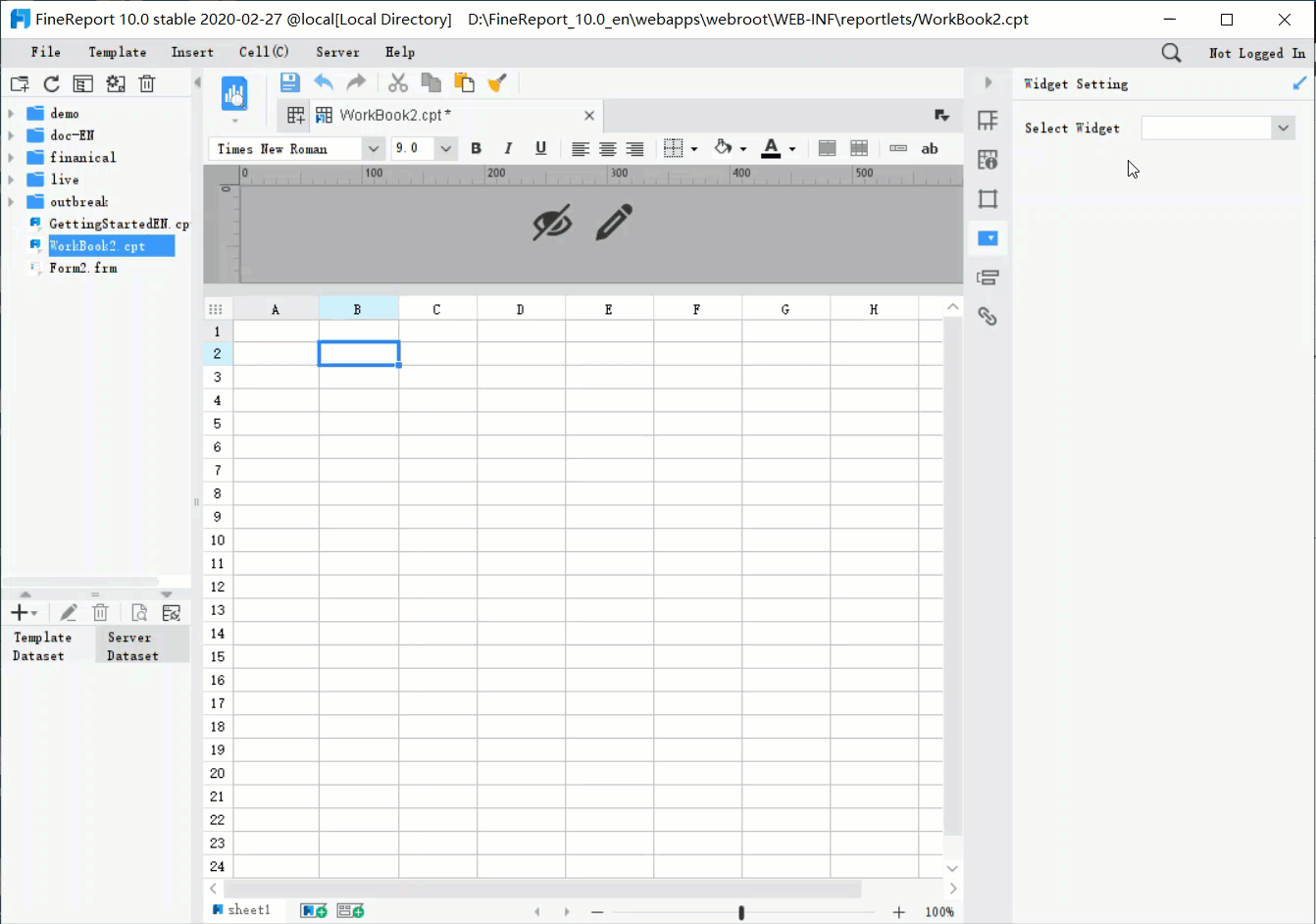The image size is (1316, 924).
Task: Open GettingStartedEN.cpt in the file tree
Action: (119, 224)
